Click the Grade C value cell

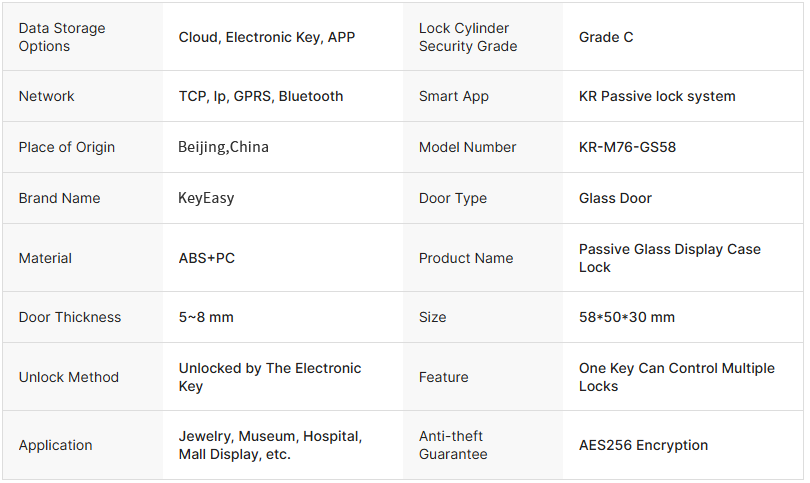coord(606,37)
